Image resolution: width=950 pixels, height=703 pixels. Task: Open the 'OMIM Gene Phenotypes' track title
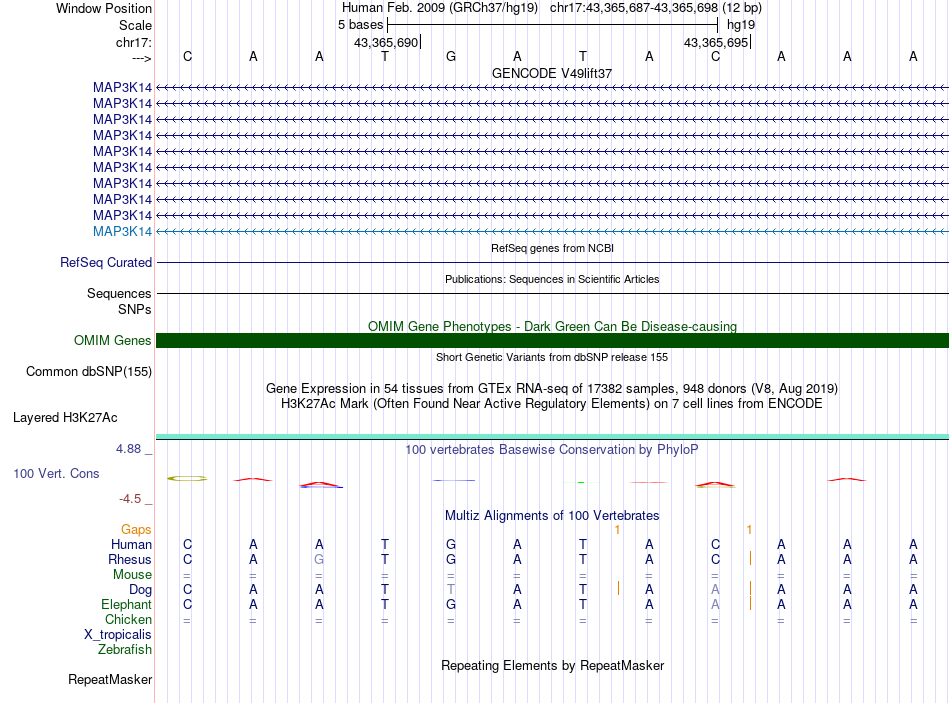coord(552,326)
